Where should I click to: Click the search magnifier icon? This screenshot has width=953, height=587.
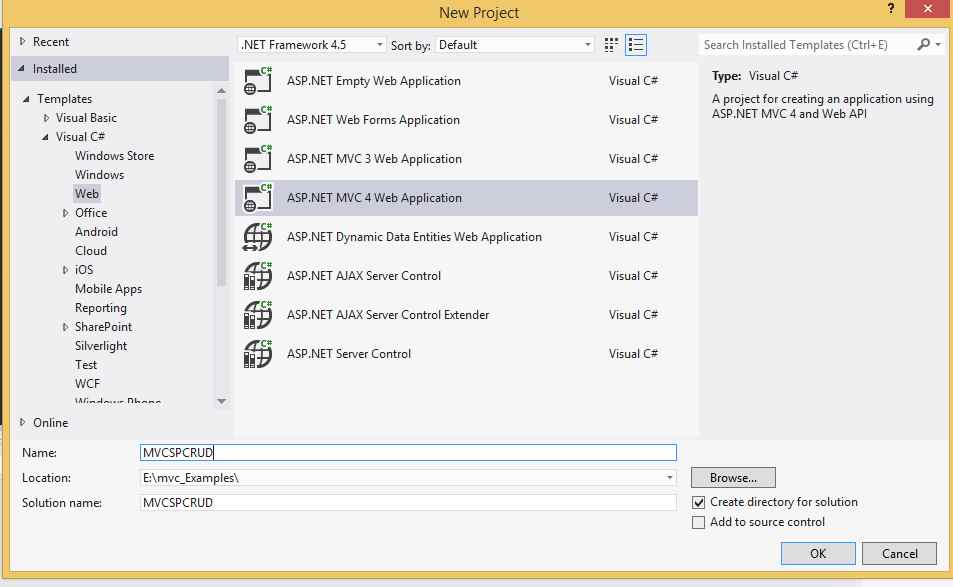(926, 44)
